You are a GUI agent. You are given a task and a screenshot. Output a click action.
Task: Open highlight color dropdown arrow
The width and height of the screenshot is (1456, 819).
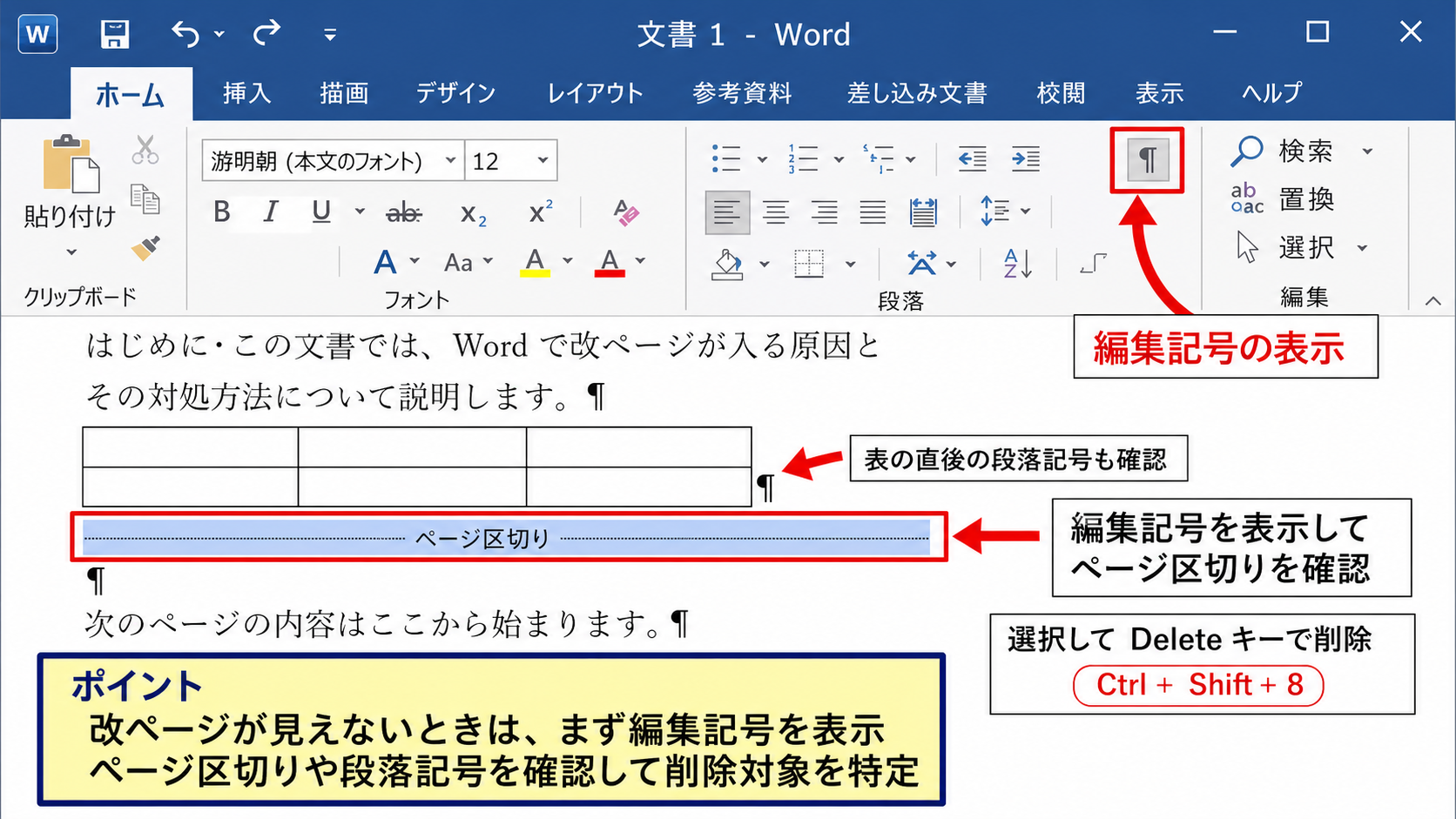(x=568, y=261)
